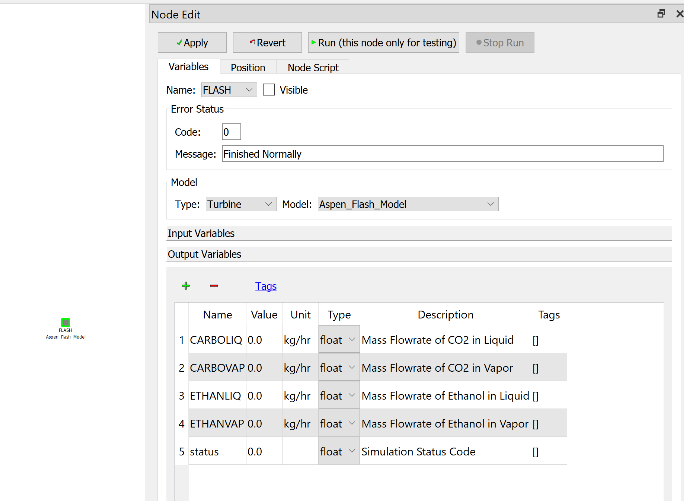Viewport: 684px width, 501px height.
Task: Click the value 0.0 for CARBOLIQ
Action: tap(264, 340)
